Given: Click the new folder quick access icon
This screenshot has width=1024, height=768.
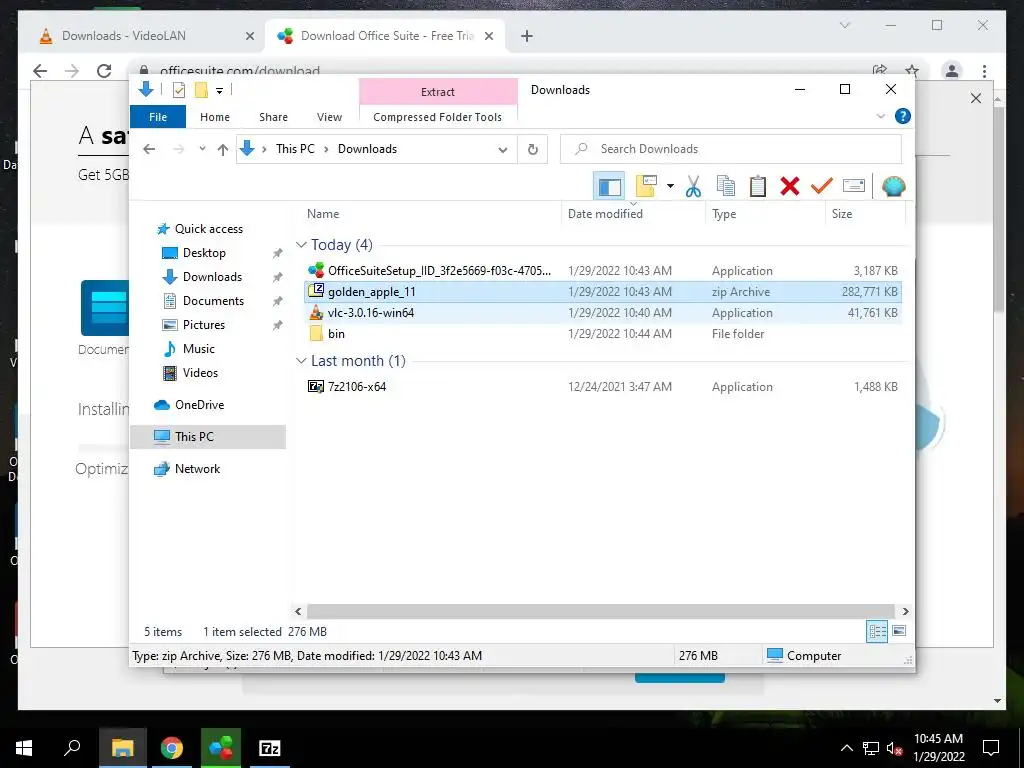Looking at the screenshot, I should coord(201,90).
